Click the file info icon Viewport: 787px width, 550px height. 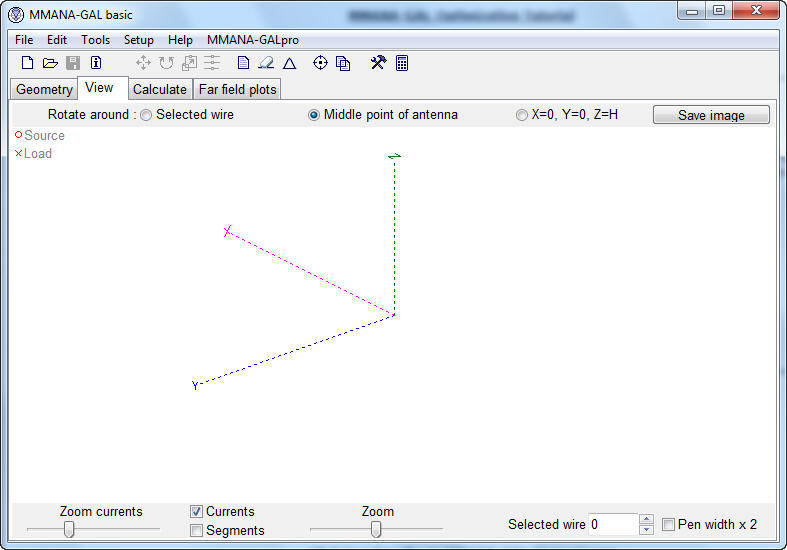96,63
